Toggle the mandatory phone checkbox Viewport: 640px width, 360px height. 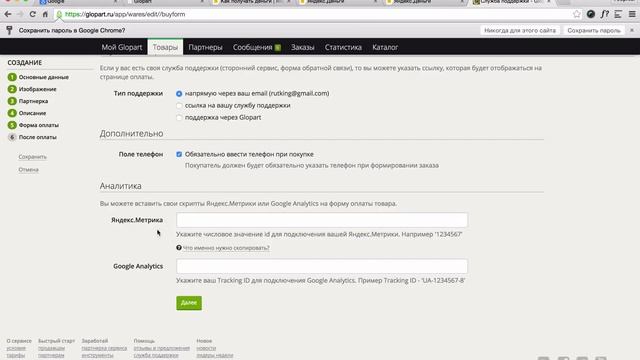[x=179, y=154]
